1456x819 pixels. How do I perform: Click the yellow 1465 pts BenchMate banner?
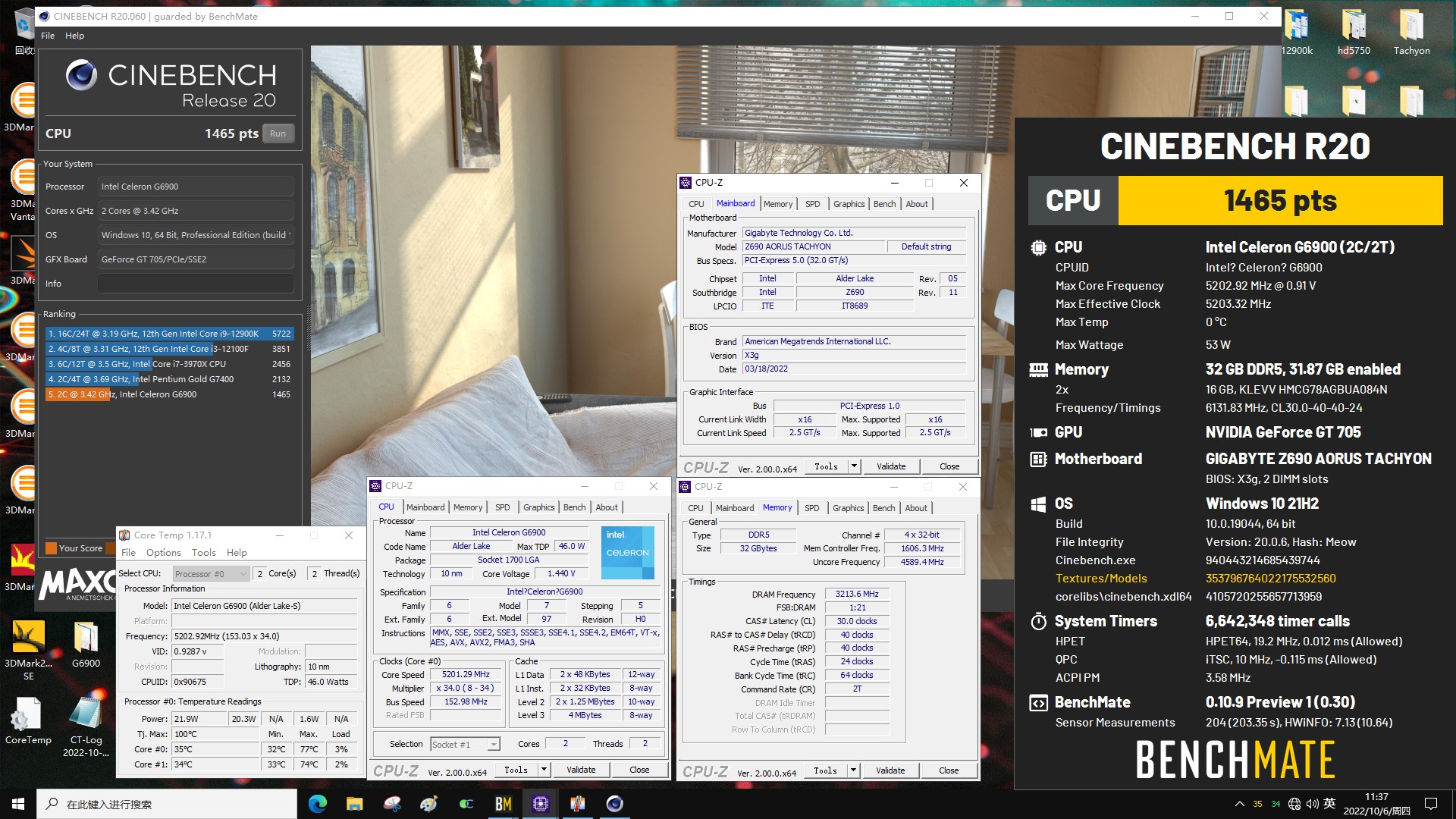point(1280,200)
